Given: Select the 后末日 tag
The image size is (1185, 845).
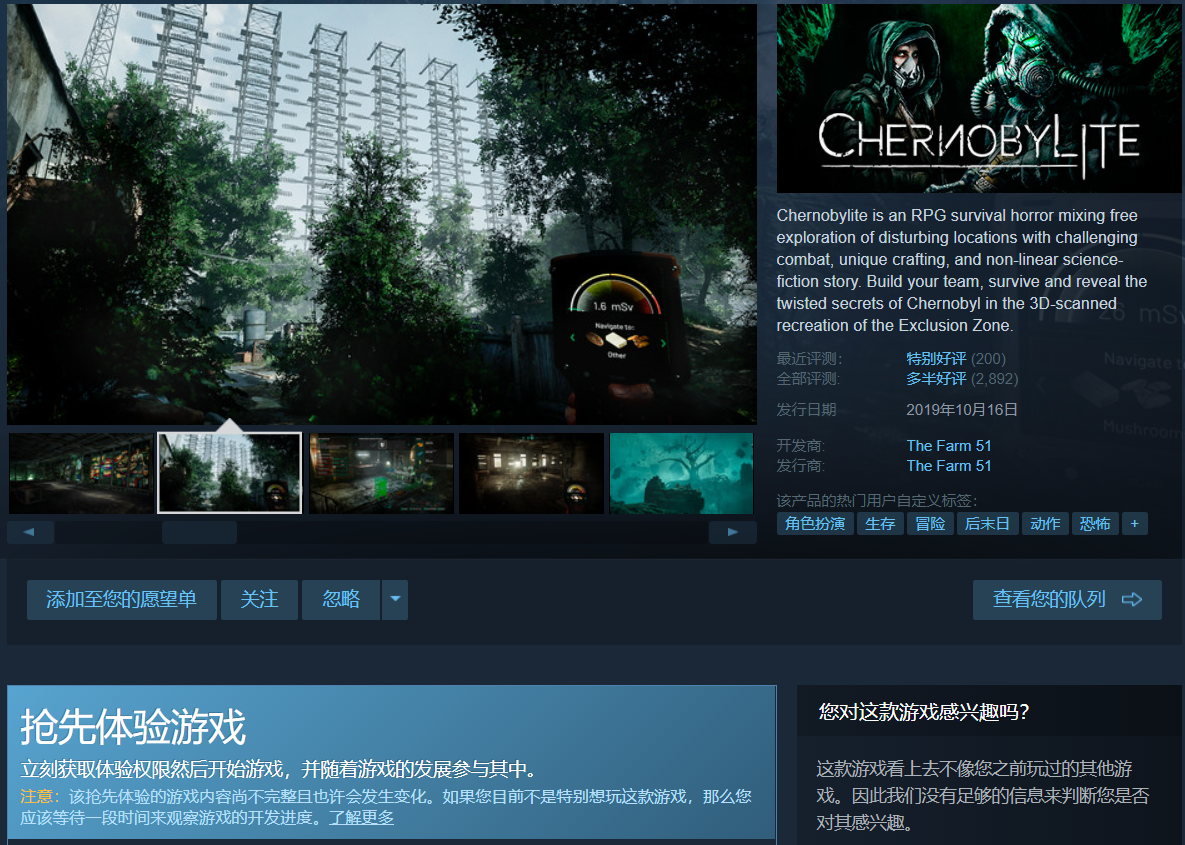Looking at the screenshot, I should coord(988,524).
